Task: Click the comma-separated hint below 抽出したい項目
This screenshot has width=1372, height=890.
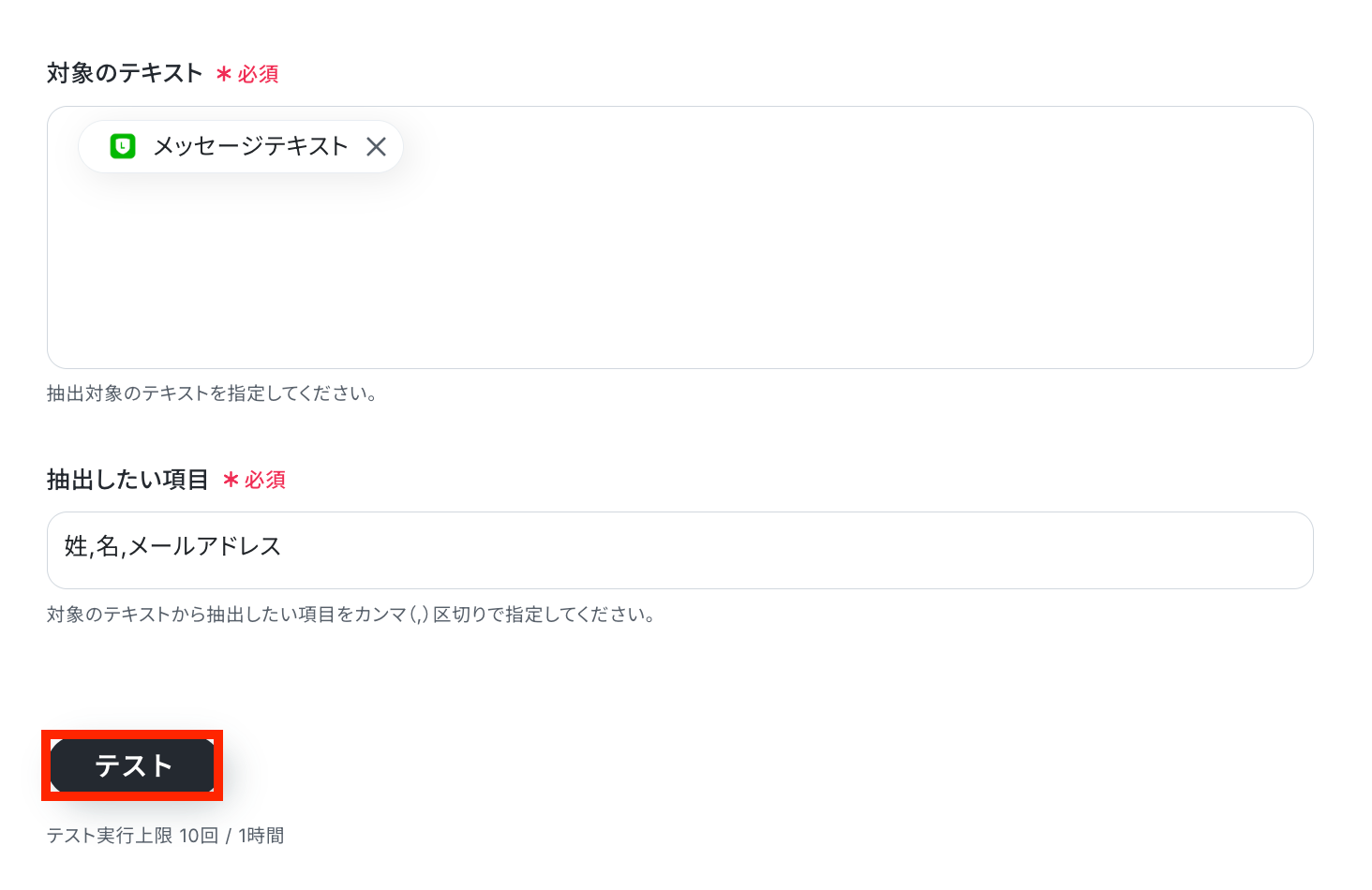Action: (x=351, y=615)
